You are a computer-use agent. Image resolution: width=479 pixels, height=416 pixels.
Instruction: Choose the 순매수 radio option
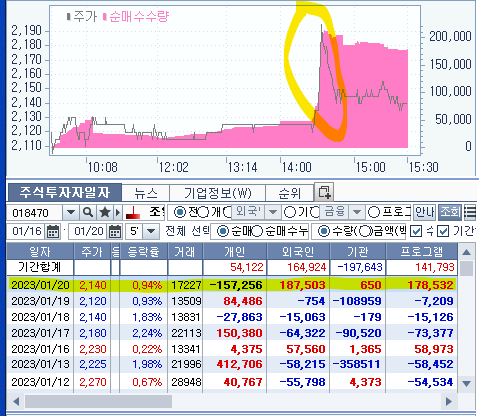[x=223, y=231]
